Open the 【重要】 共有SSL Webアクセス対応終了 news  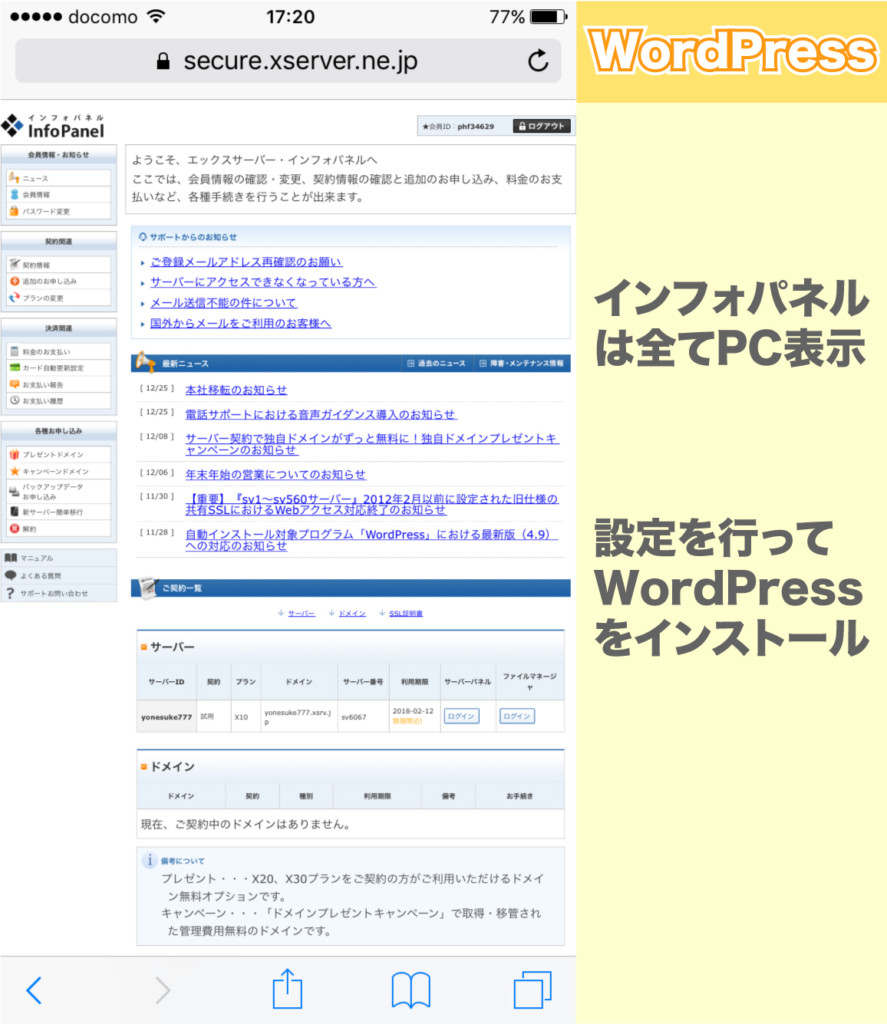(372, 504)
